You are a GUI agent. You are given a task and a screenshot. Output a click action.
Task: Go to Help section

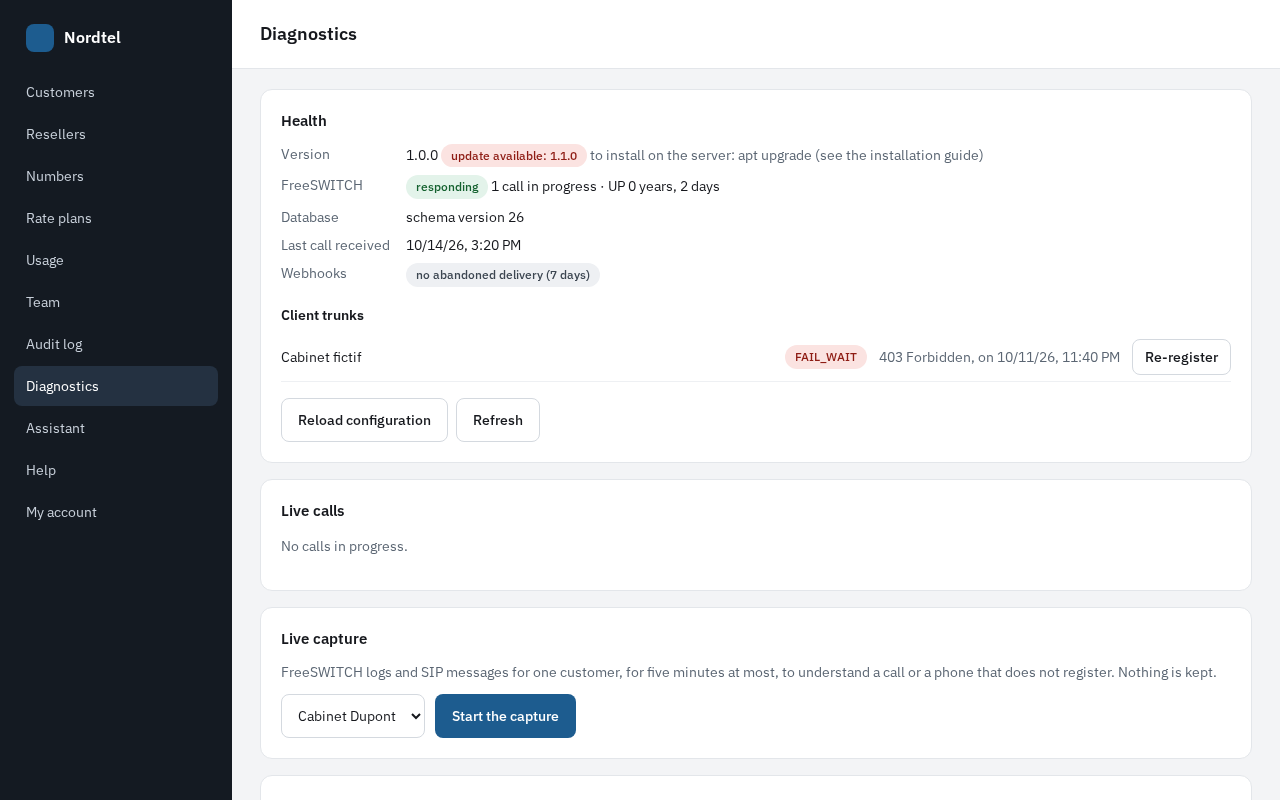(x=116, y=470)
